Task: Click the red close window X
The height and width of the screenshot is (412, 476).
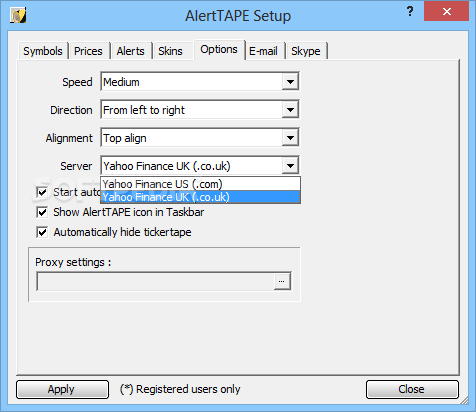Action: (446, 11)
